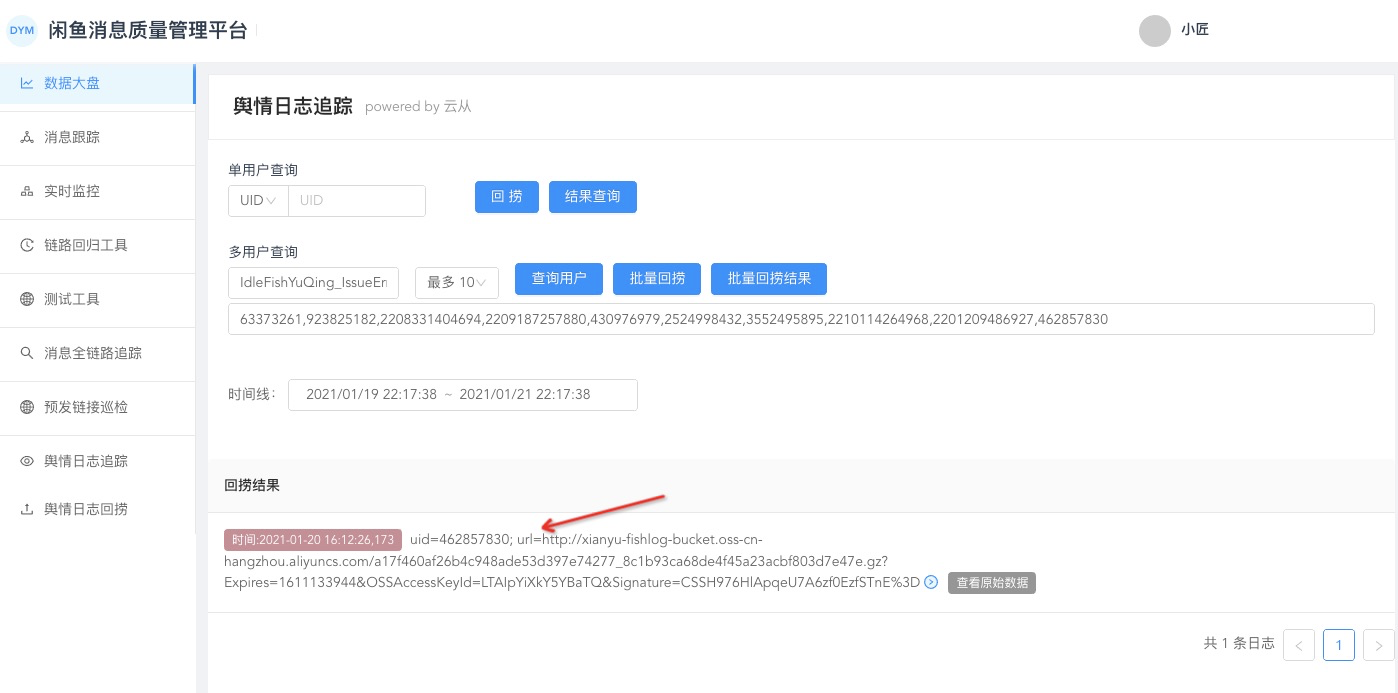The image size is (1398, 693).
Task: Select 舆情日志追踪 menu item
Action: [x=97, y=461]
